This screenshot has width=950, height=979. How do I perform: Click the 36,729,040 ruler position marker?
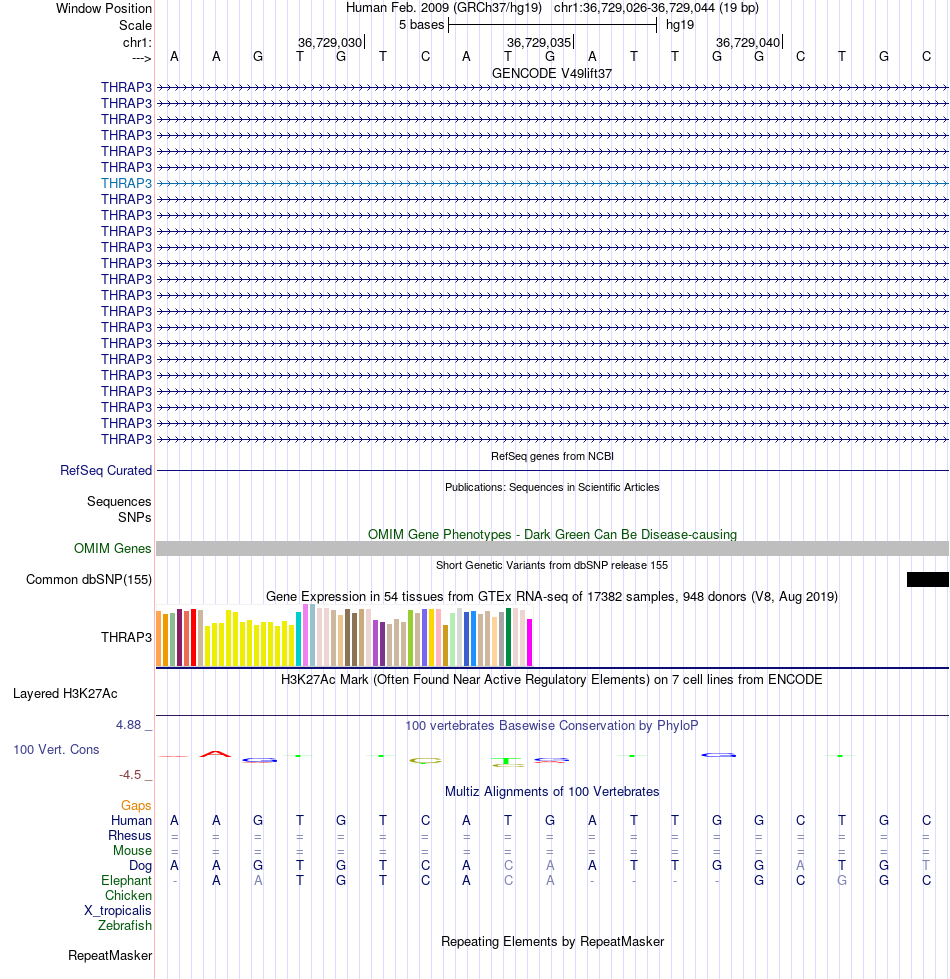click(x=749, y=42)
